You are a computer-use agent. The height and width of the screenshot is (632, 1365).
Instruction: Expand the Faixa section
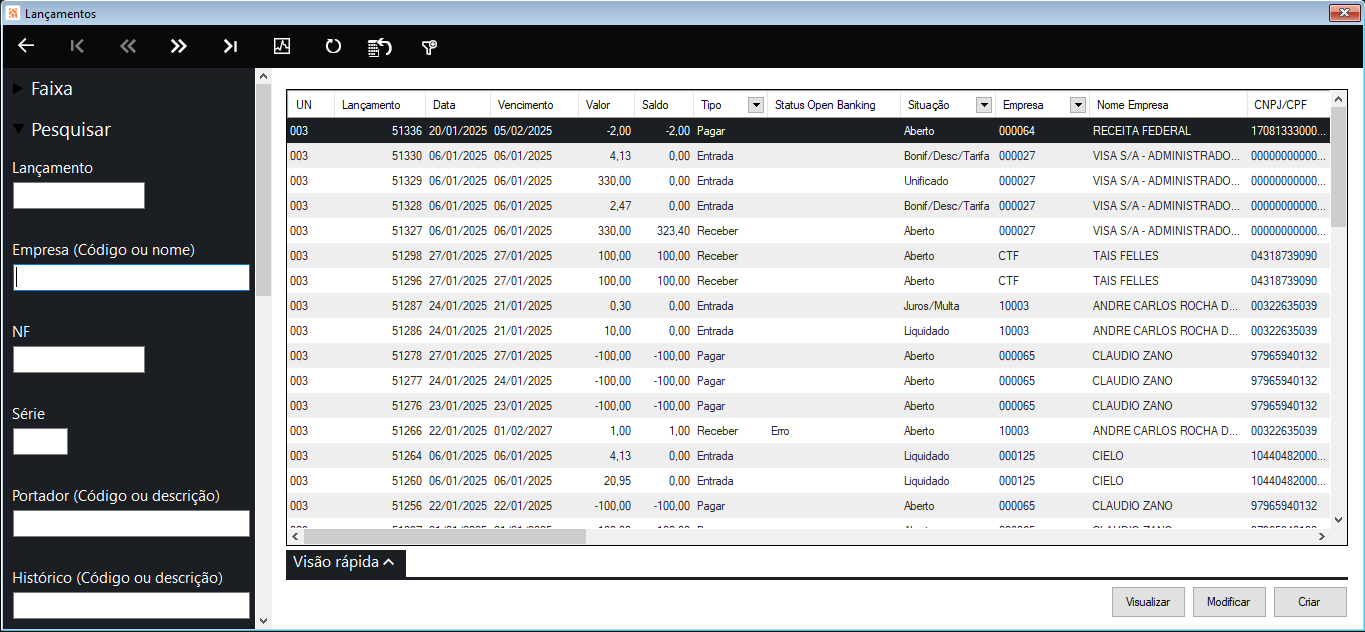click(x=42, y=89)
